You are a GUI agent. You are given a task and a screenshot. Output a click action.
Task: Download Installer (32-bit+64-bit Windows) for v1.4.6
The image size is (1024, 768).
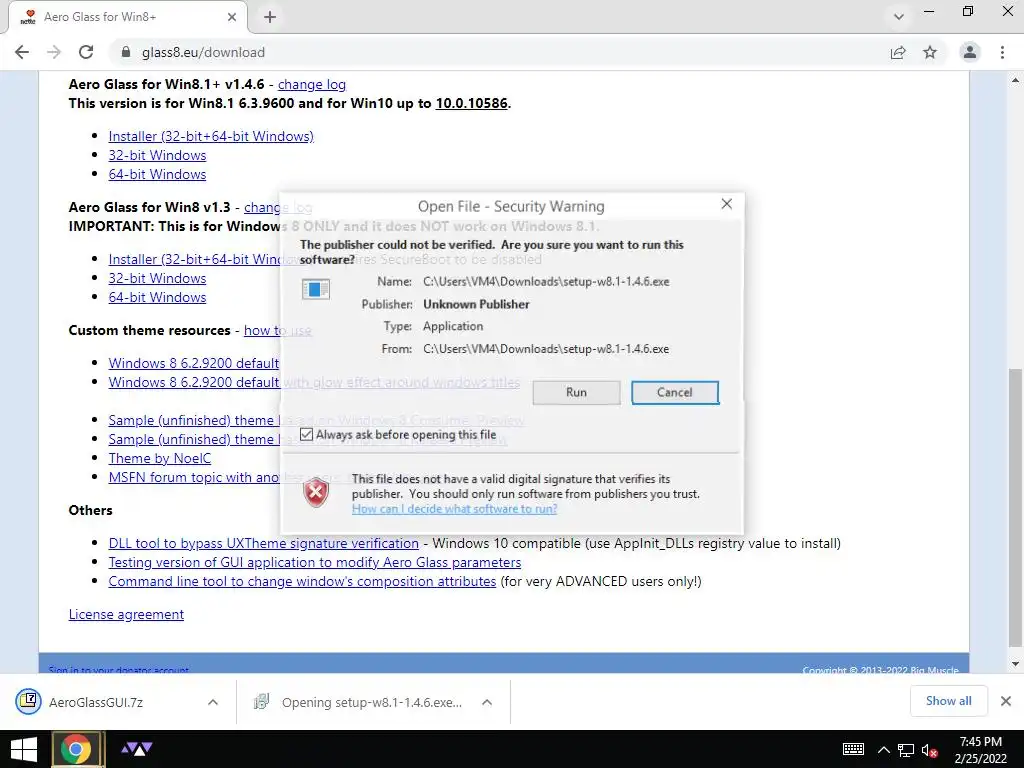click(211, 136)
